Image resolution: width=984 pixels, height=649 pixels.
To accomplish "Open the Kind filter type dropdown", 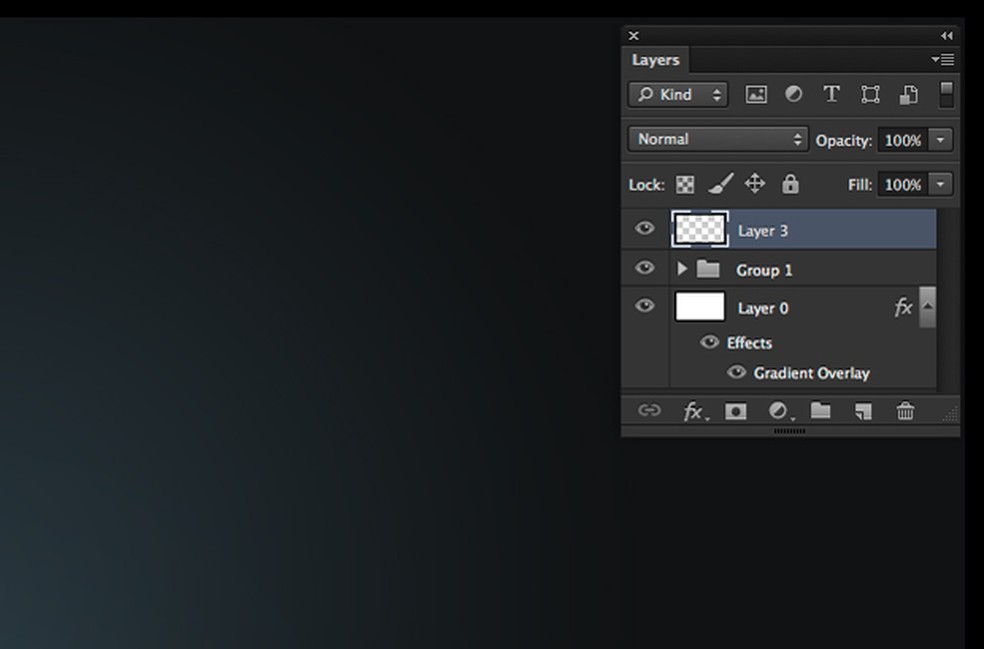I will 678,95.
